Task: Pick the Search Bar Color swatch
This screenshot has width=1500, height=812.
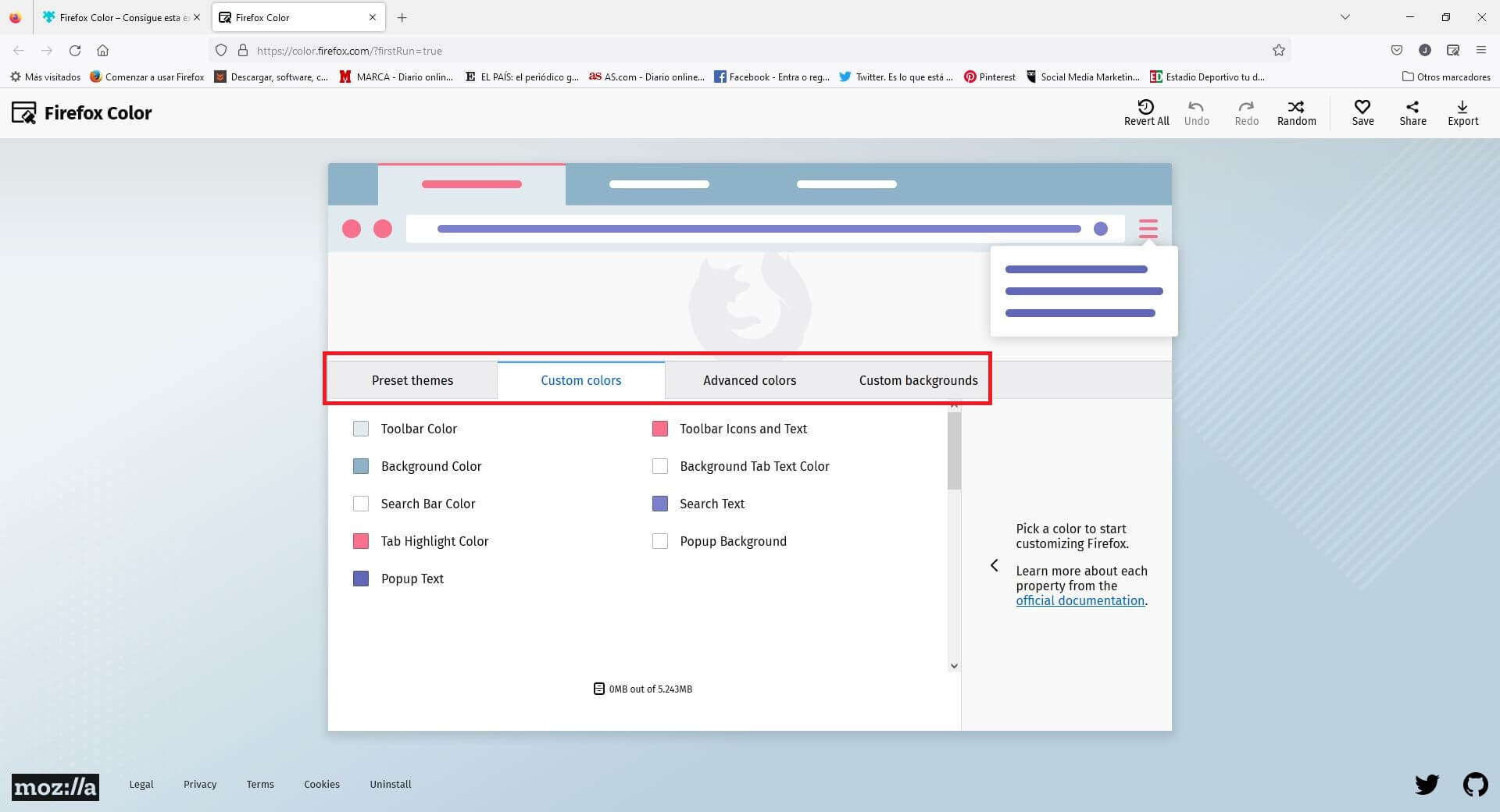Action: [361, 504]
